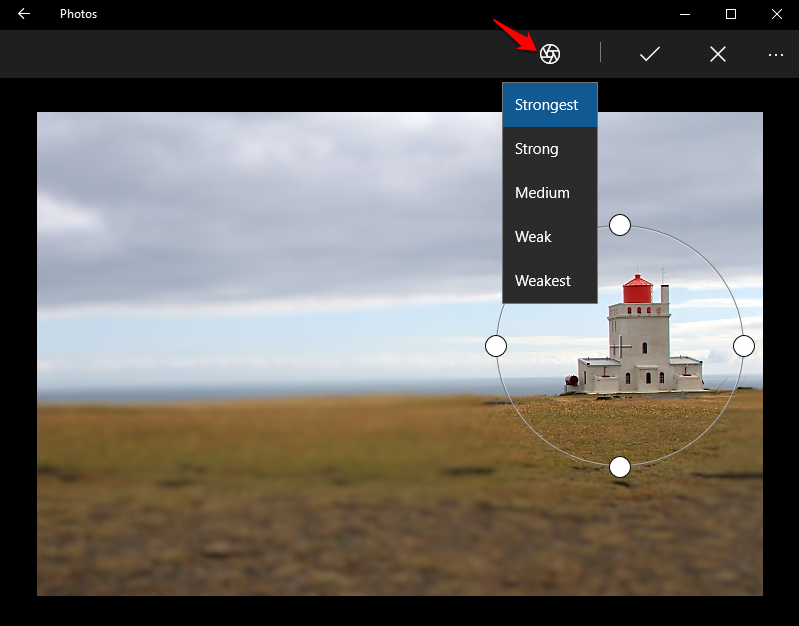Pick Weakest blur strength
Viewport: 799px width, 626px height.
coord(550,280)
